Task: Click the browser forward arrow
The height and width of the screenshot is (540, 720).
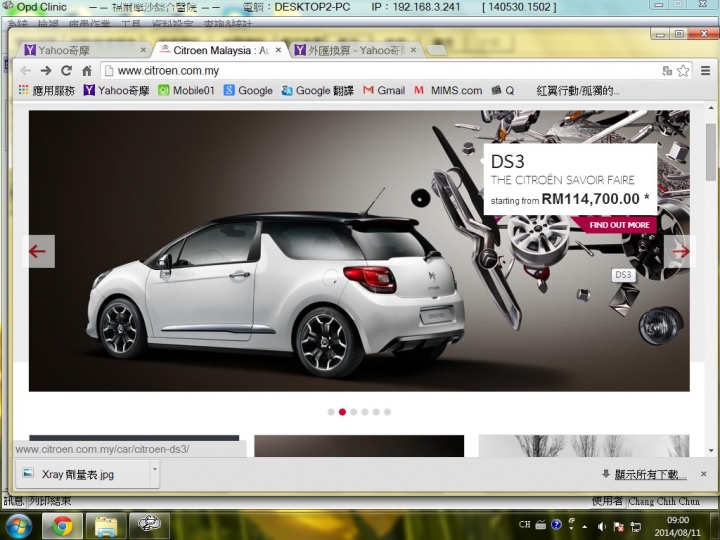Action: [46, 71]
